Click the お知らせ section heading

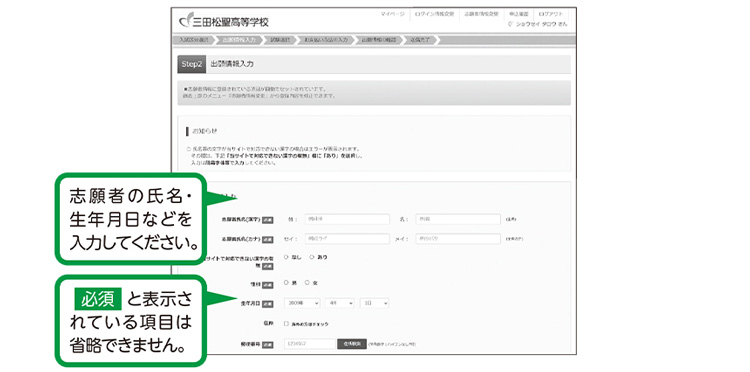(x=204, y=131)
